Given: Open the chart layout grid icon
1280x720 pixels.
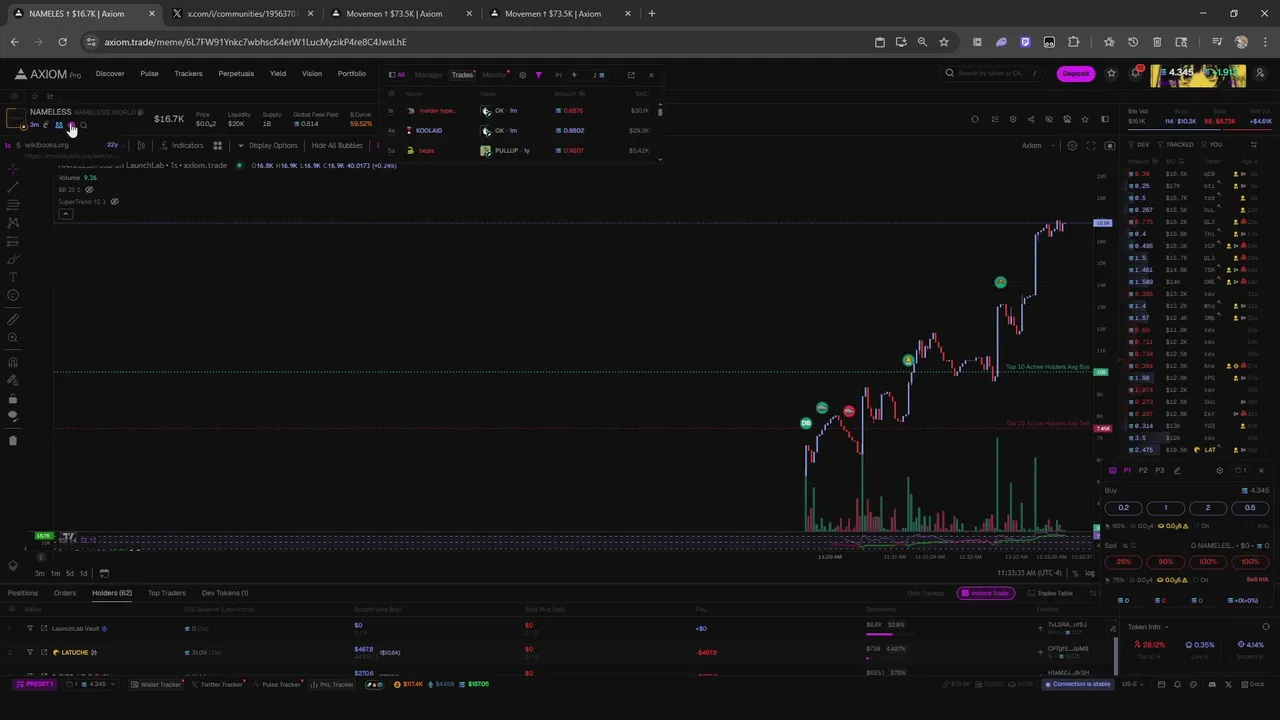Looking at the screenshot, I should [x=217, y=146].
